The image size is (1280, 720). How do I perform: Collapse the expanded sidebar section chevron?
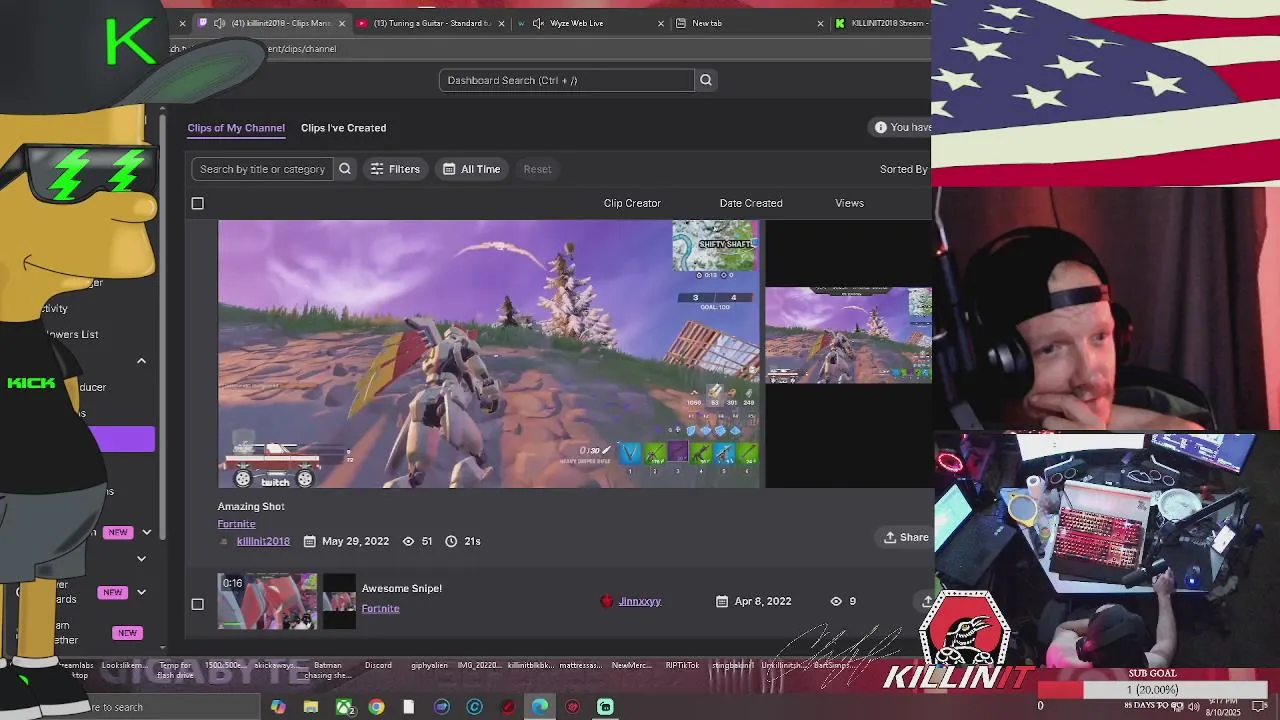tap(141, 361)
